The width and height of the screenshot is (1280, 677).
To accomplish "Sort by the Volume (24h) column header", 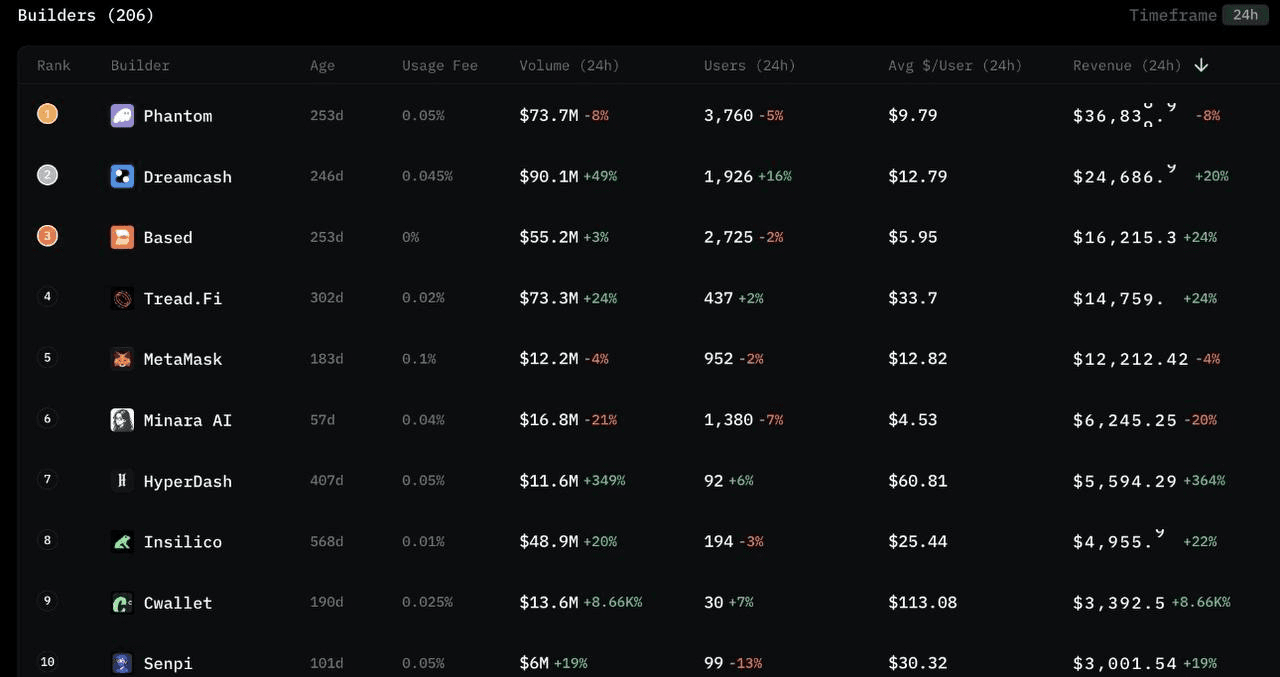I will point(569,66).
